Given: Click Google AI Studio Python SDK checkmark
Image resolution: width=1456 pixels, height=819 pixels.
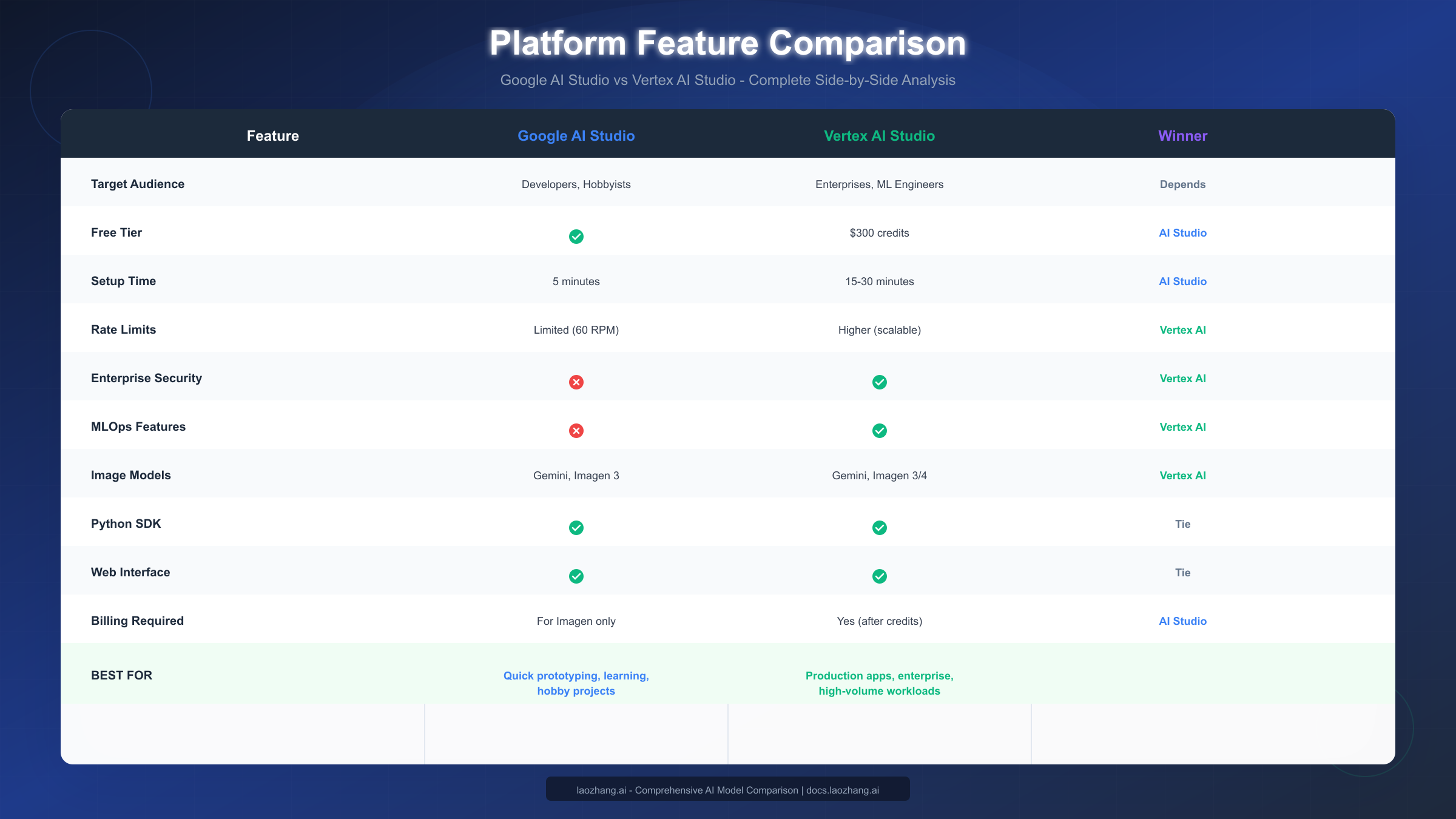Looking at the screenshot, I should click(576, 528).
